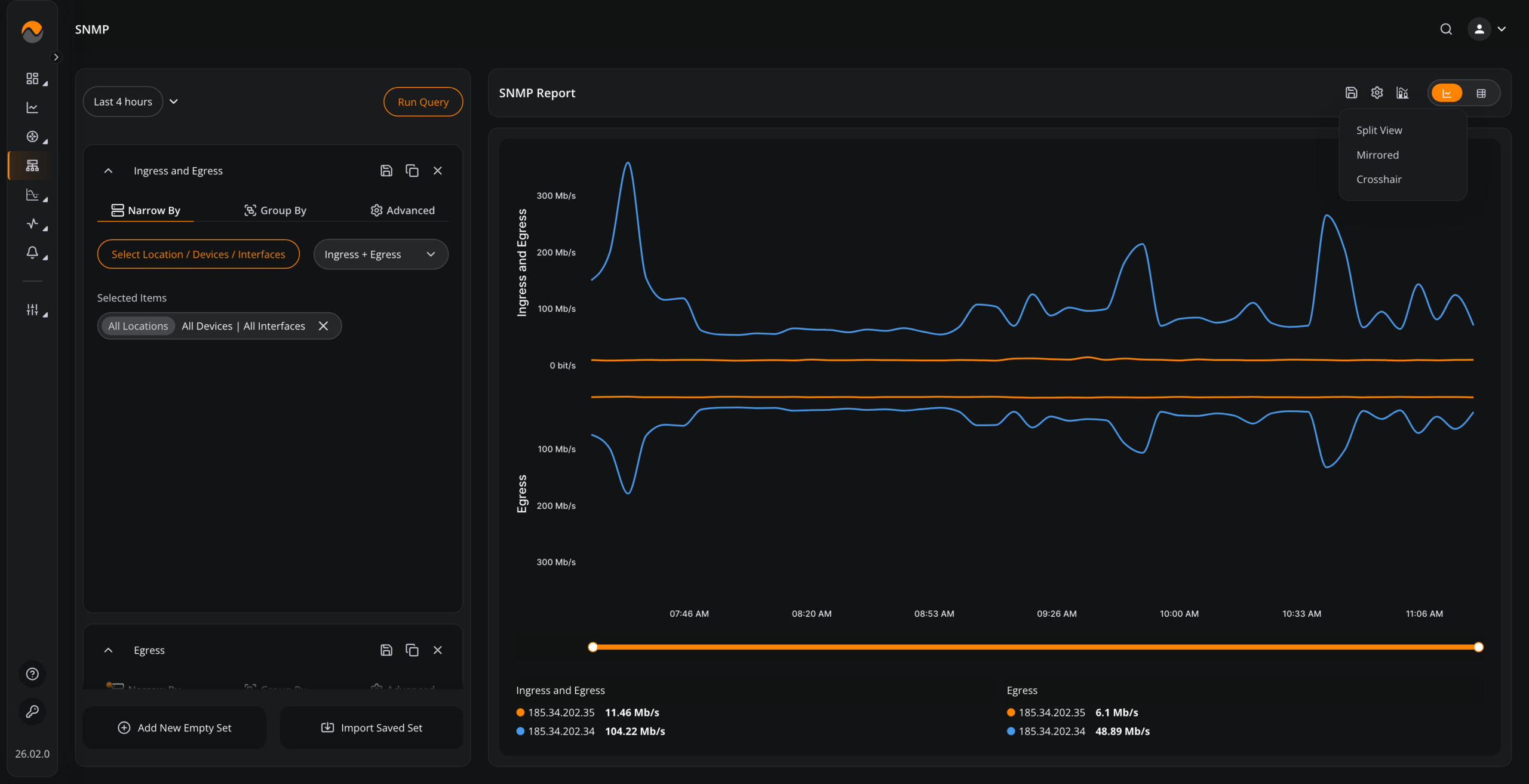Screen dimensions: 1529x784
Task: Open the help question mark icon
Action: 32,674
